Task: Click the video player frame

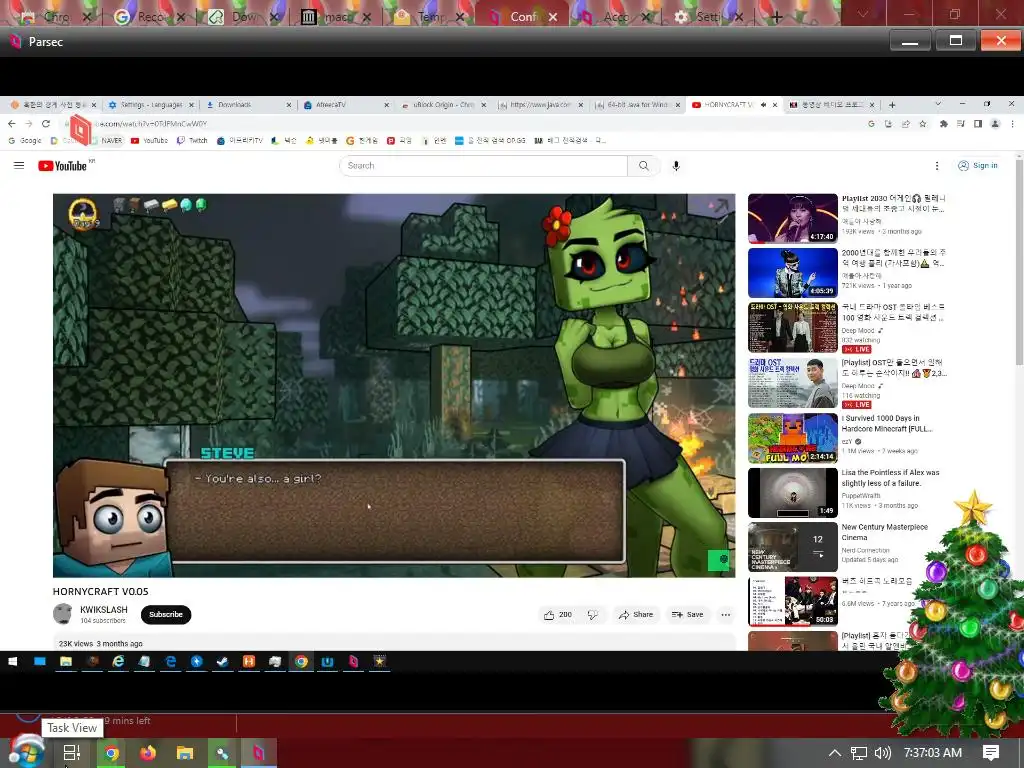Action: tap(394, 385)
